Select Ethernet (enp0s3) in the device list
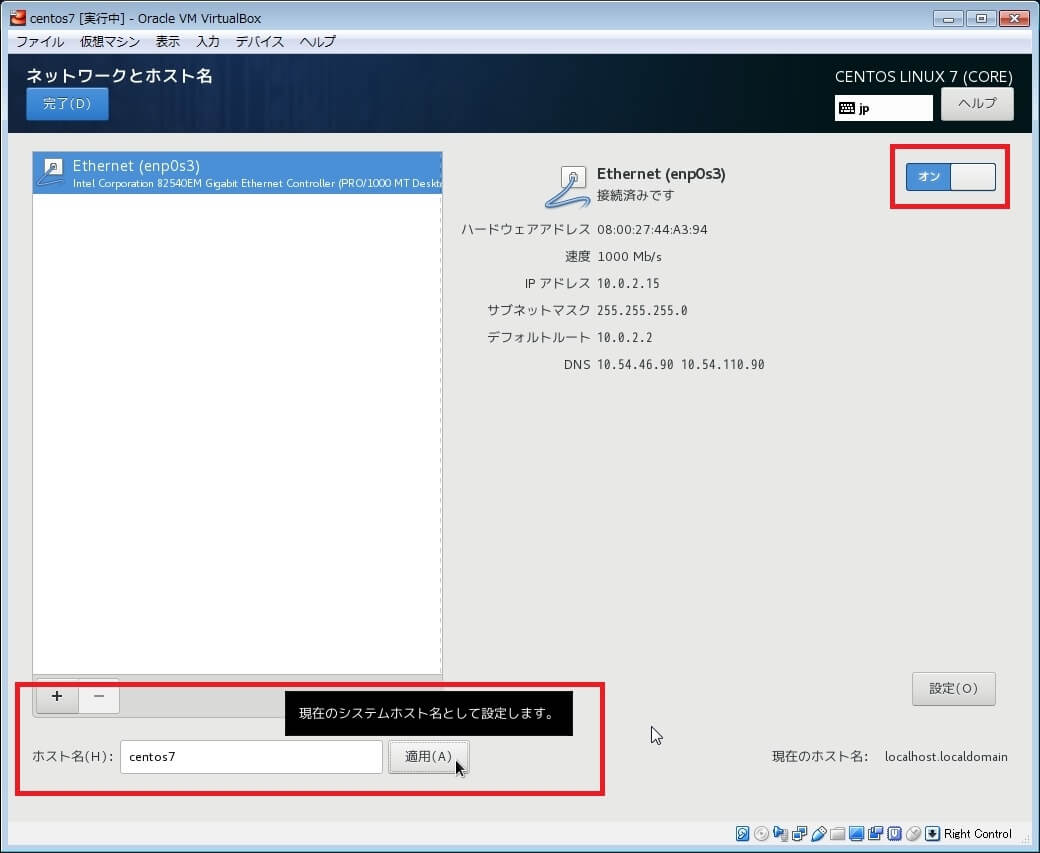The image size is (1040, 853). click(237, 173)
